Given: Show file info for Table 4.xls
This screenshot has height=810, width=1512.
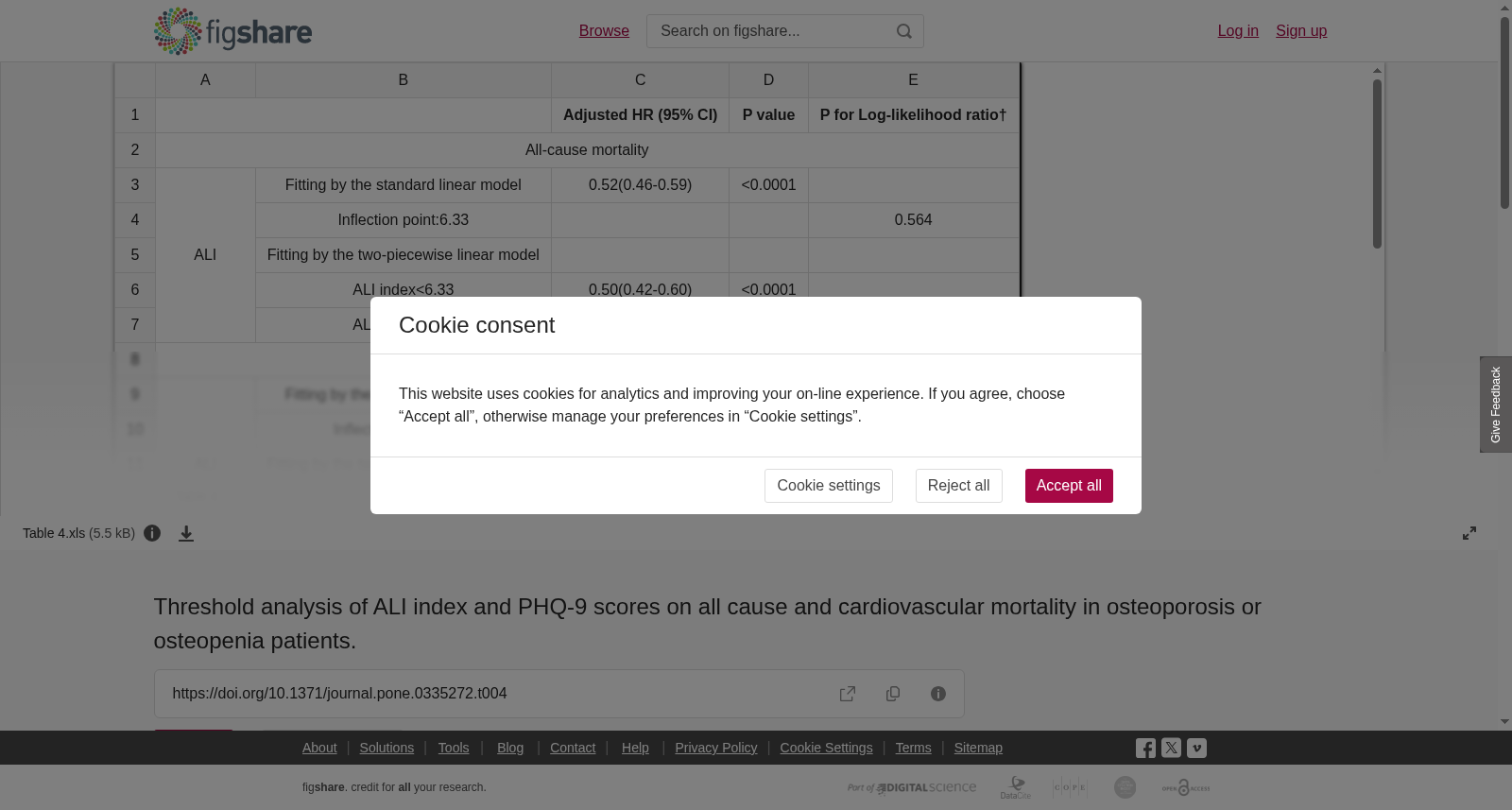Looking at the screenshot, I should pyautogui.click(x=152, y=533).
